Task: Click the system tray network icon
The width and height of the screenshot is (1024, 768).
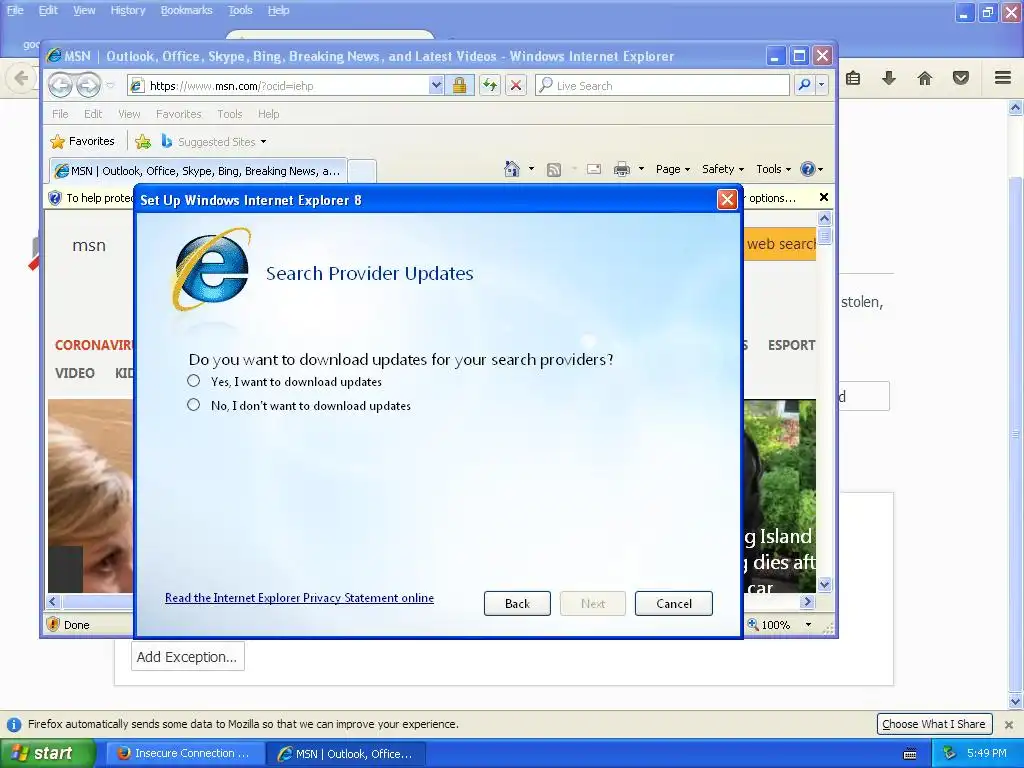Action: (x=950, y=753)
